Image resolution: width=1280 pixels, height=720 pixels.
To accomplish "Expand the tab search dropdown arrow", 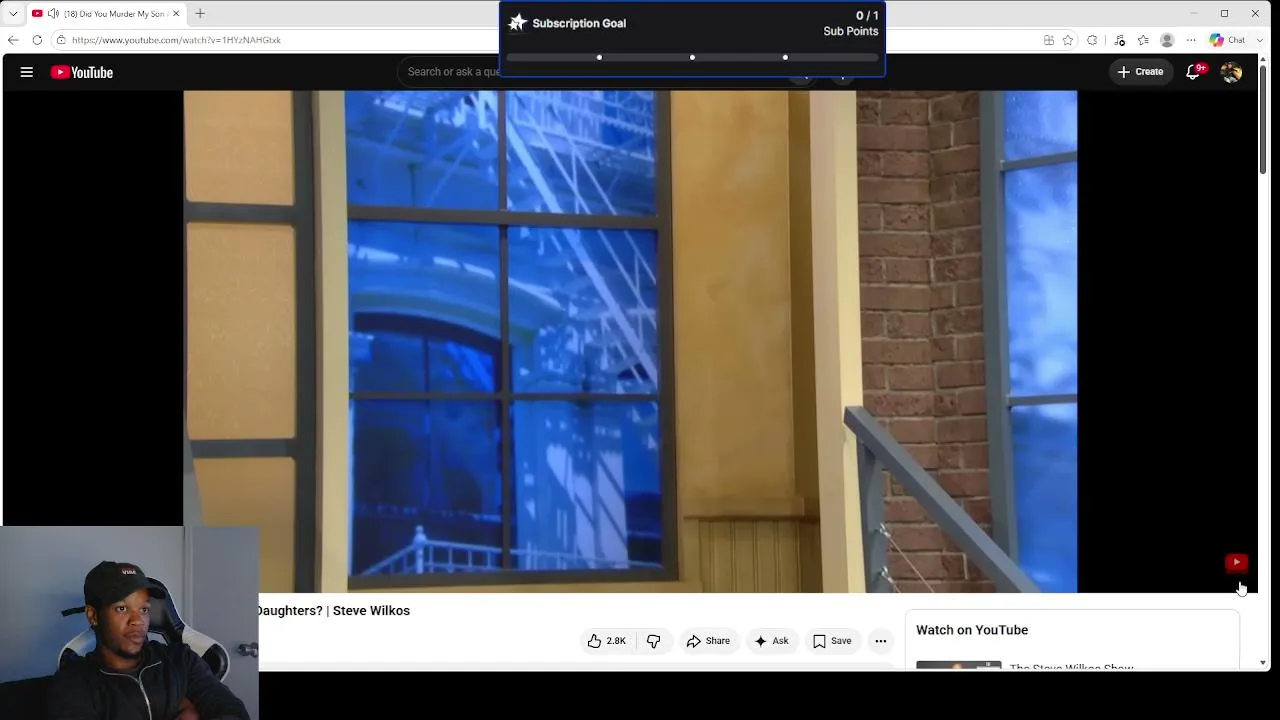I will (x=13, y=14).
